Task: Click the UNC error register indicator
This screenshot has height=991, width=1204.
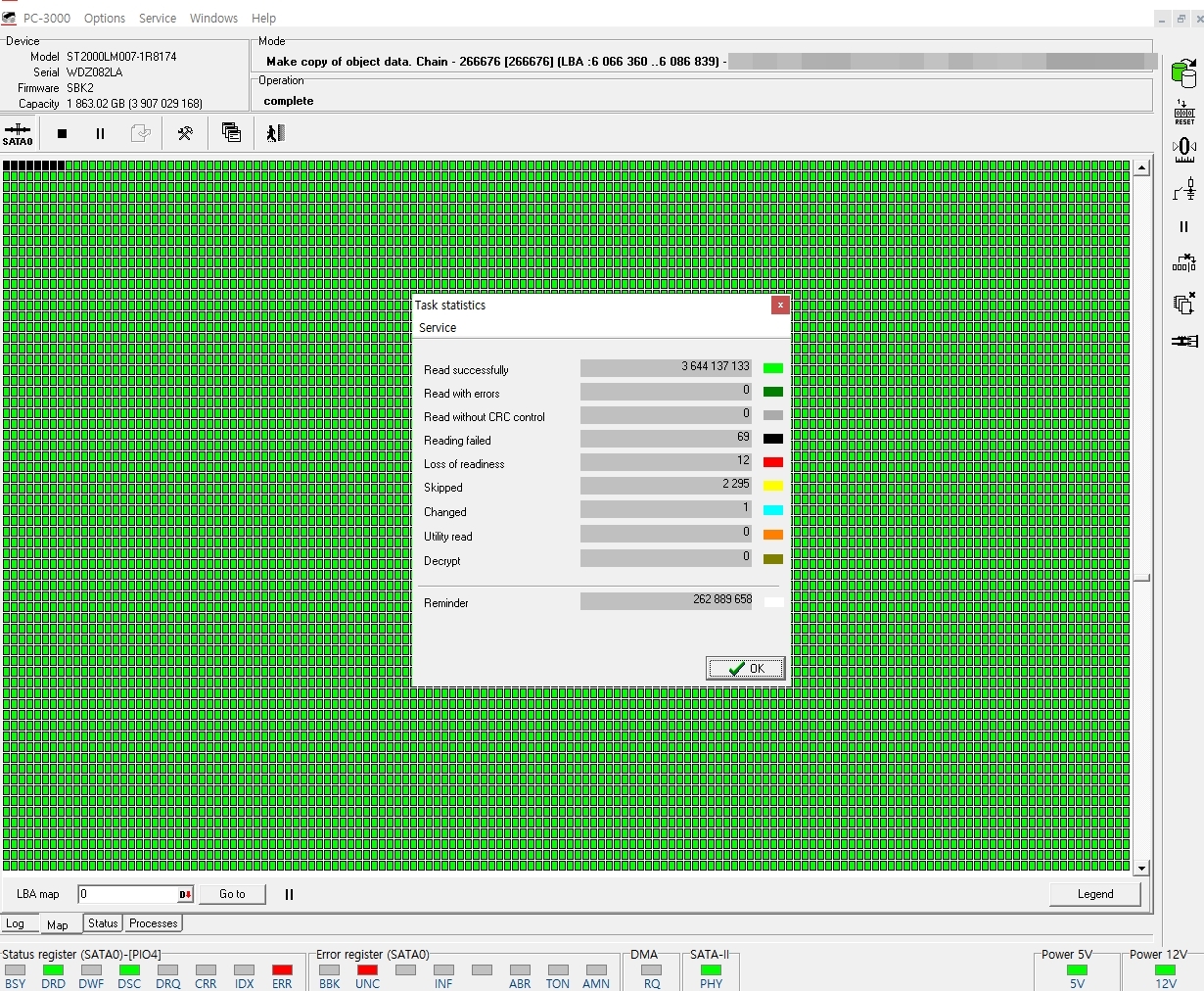Action: [367, 970]
